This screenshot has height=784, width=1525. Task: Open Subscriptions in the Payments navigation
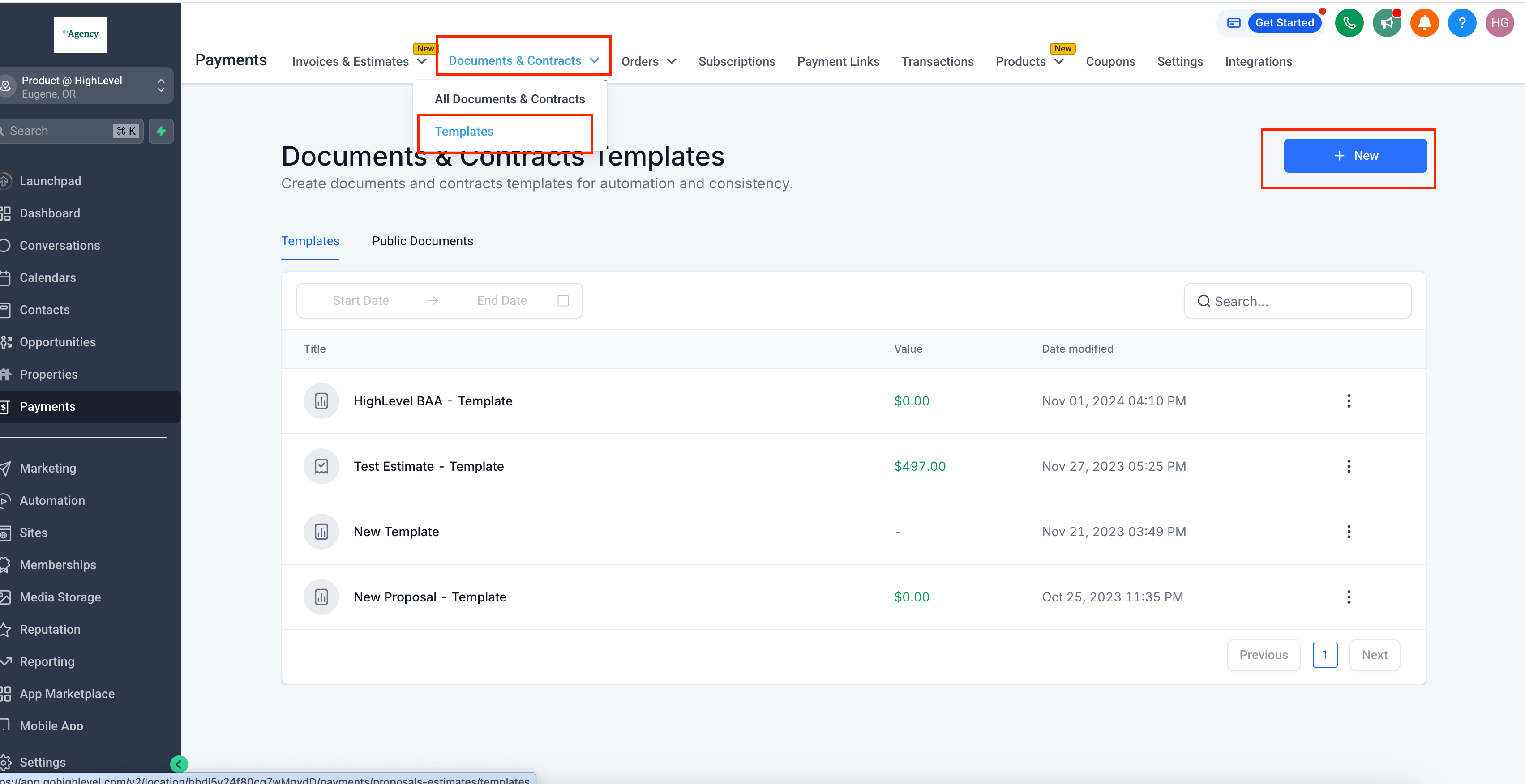737,62
